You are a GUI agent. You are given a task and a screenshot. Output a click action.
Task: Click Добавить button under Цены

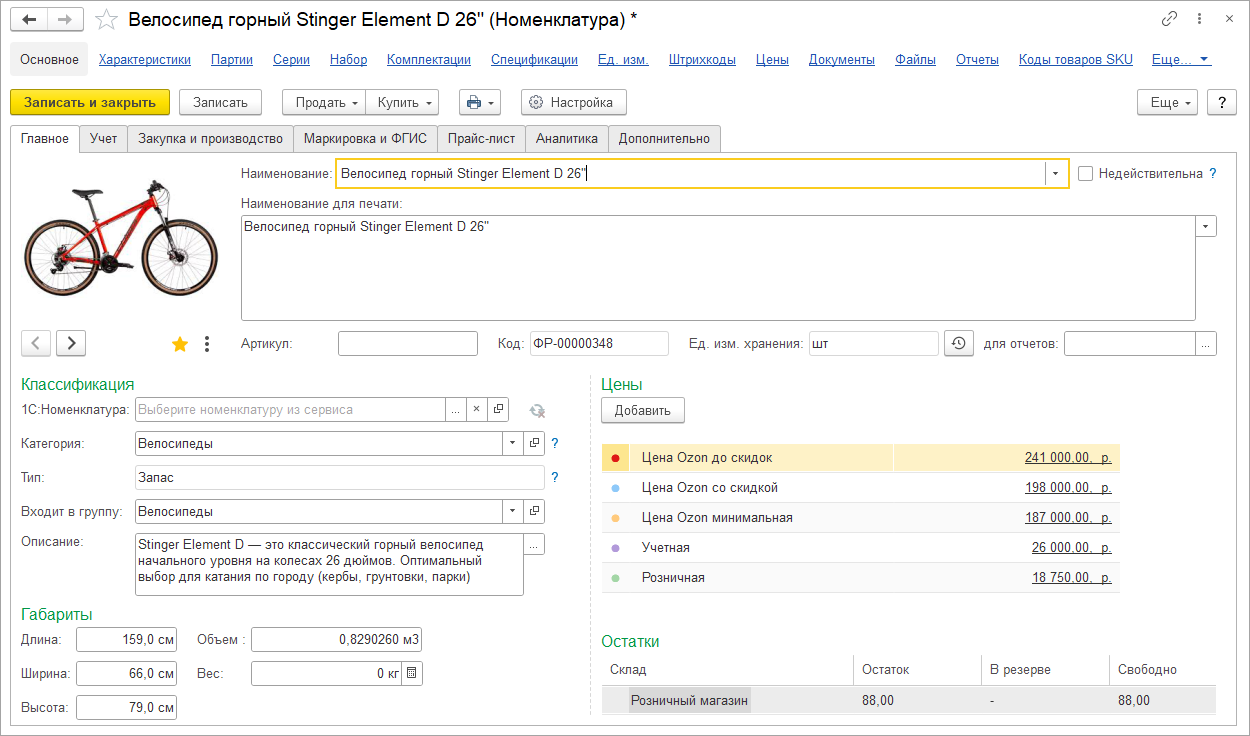[642, 410]
